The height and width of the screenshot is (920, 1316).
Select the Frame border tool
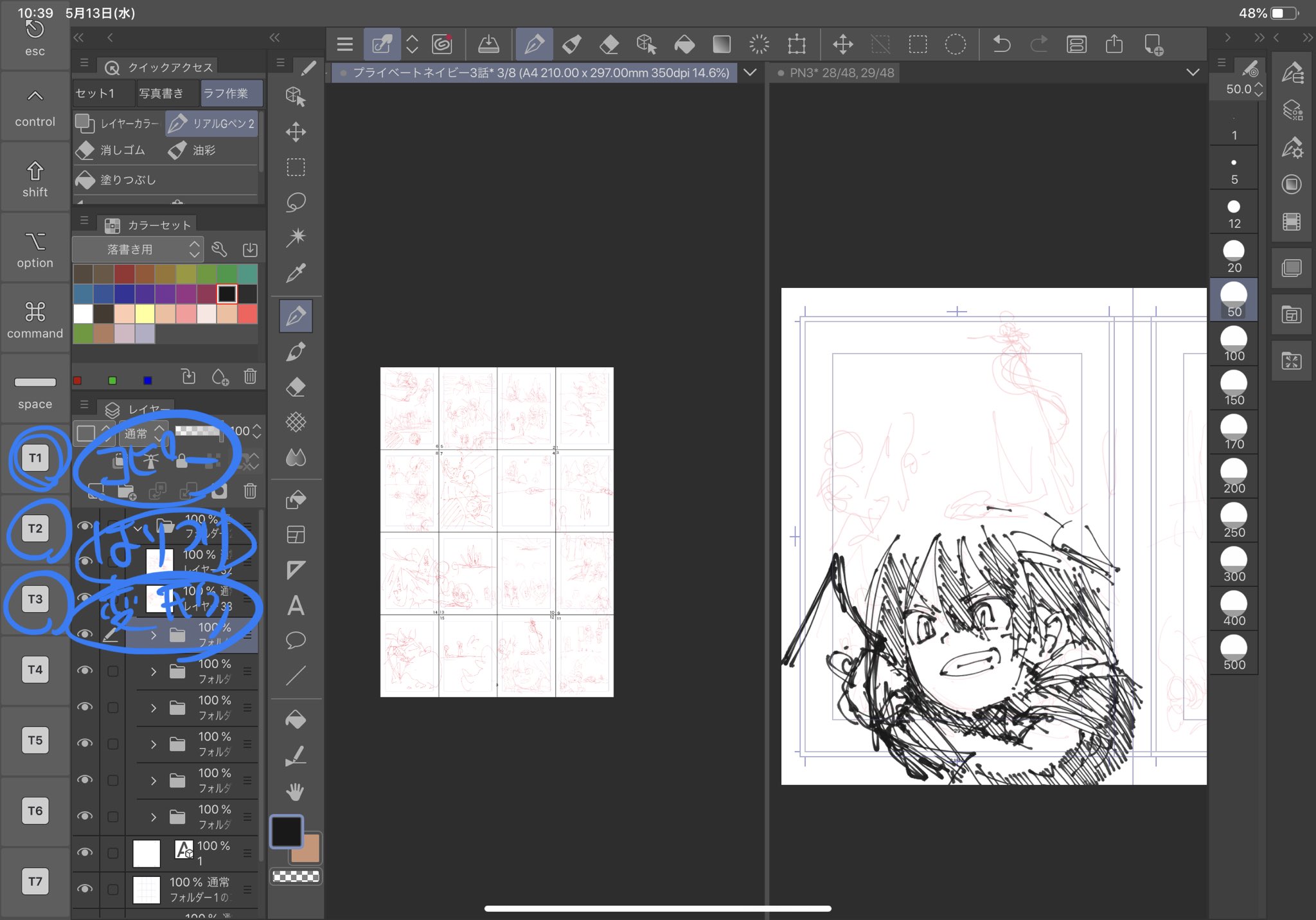coord(296,534)
